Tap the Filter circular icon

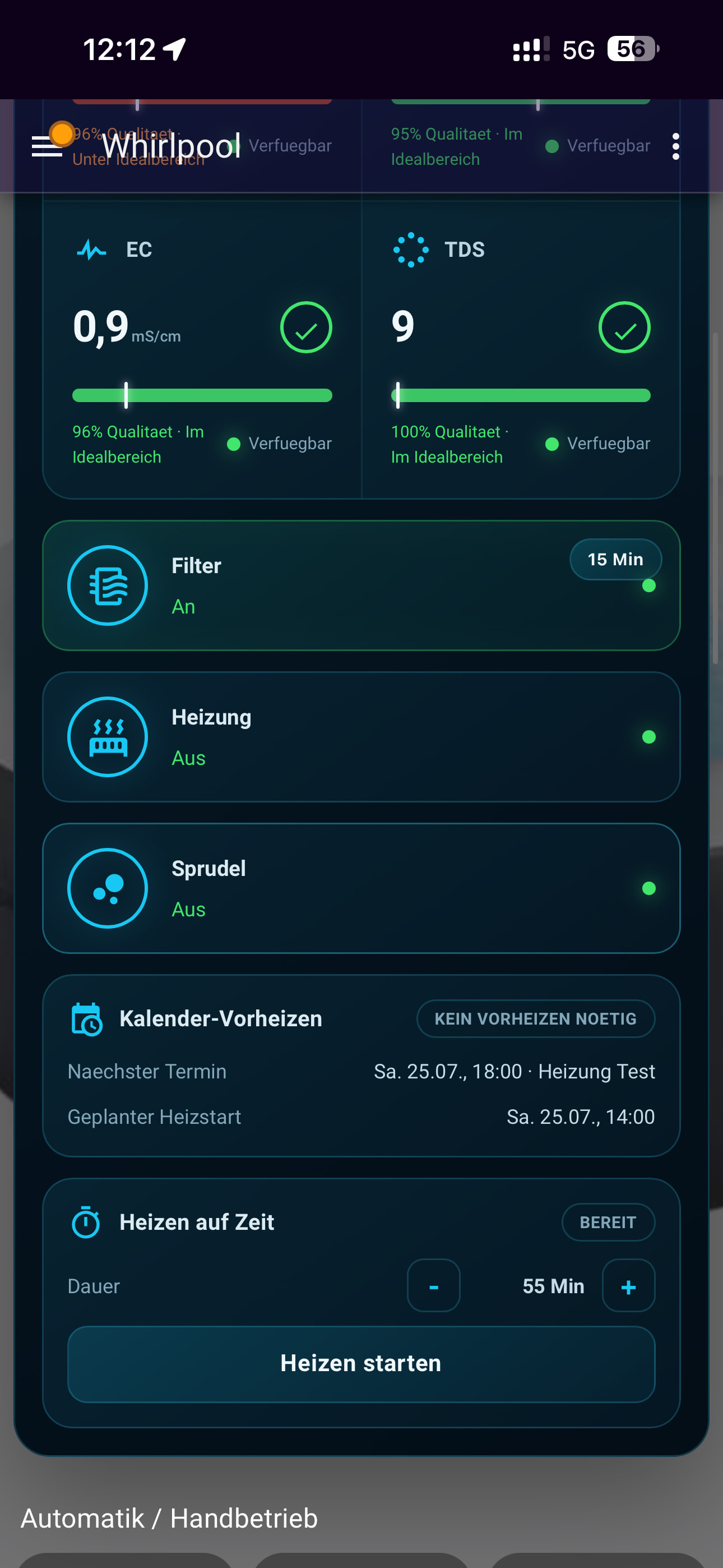[108, 585]
